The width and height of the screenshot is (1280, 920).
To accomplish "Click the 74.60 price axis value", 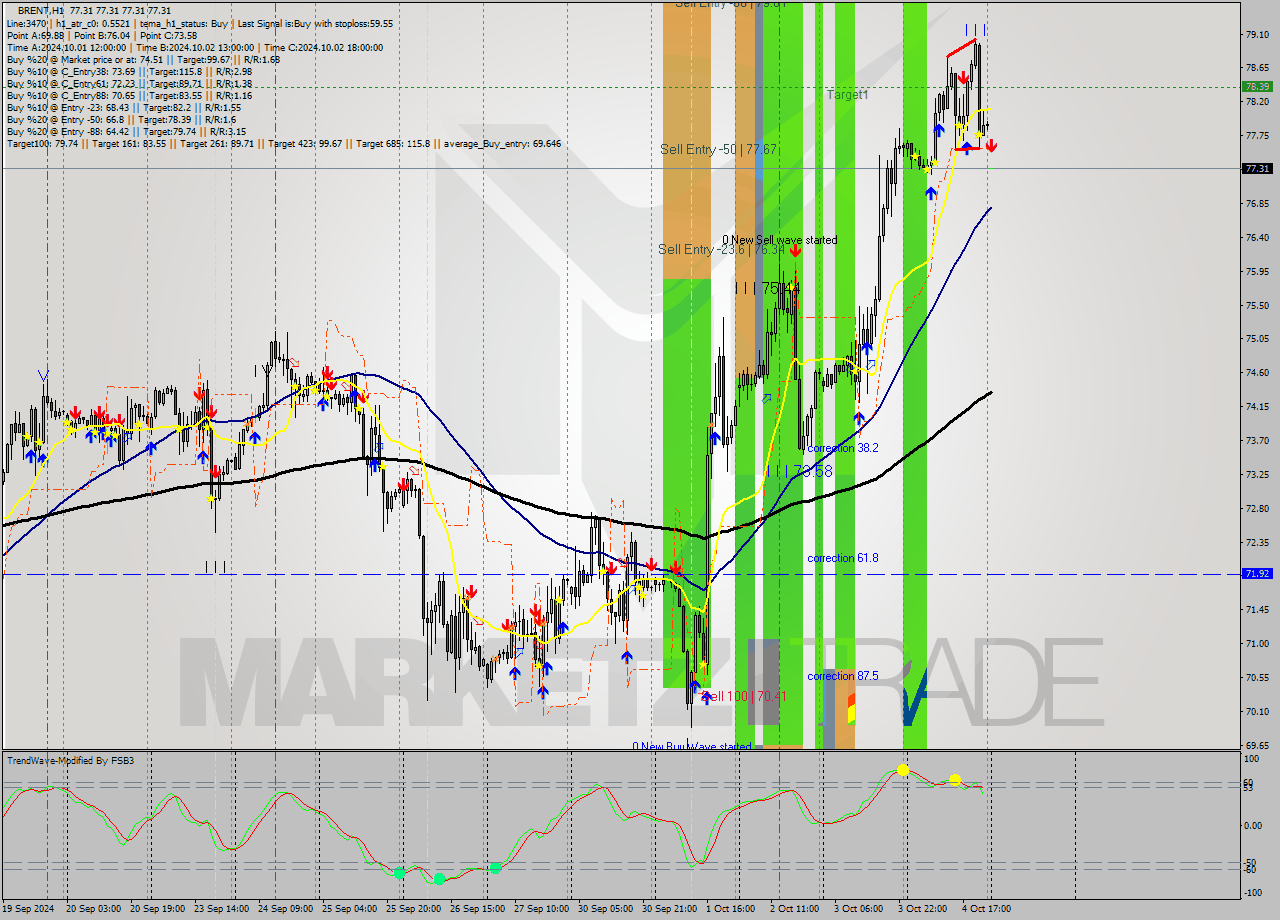I will (1257, 373).
